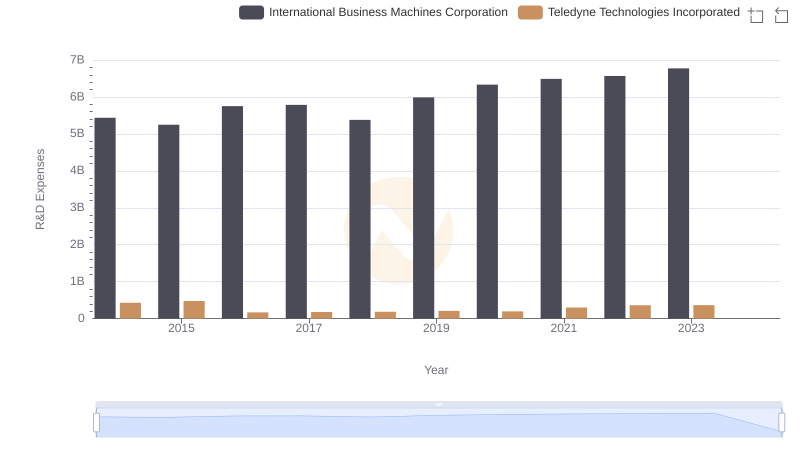Click the 2015 Teledyne orange bar

point(194,310)
